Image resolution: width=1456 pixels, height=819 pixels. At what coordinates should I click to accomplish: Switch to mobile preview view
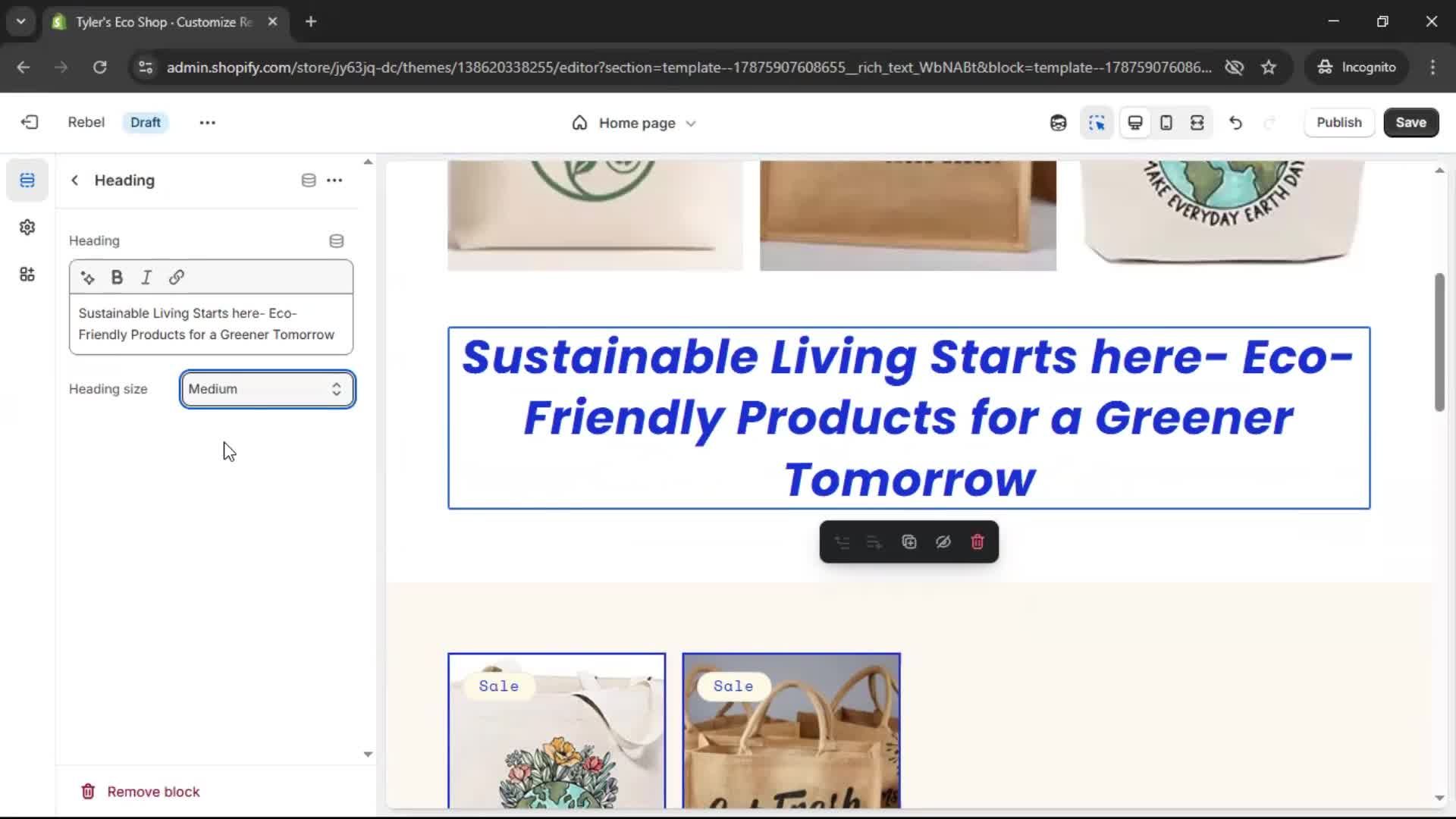point(1166,123)
